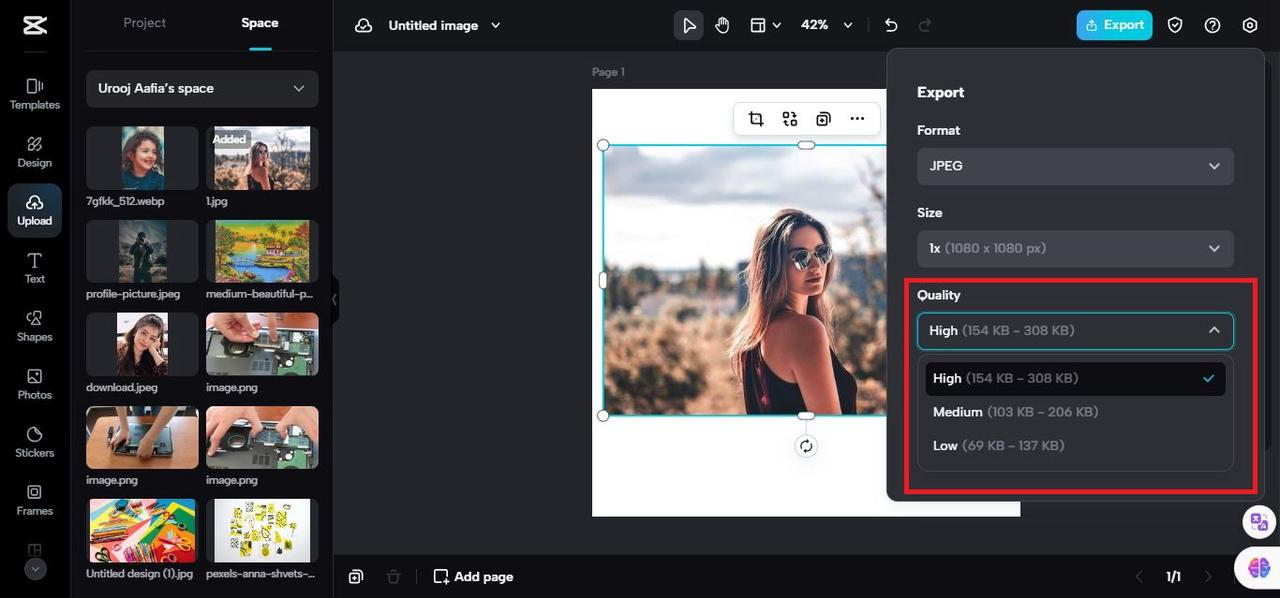Click the smart tools icon on image toolbar

(790, 119)
